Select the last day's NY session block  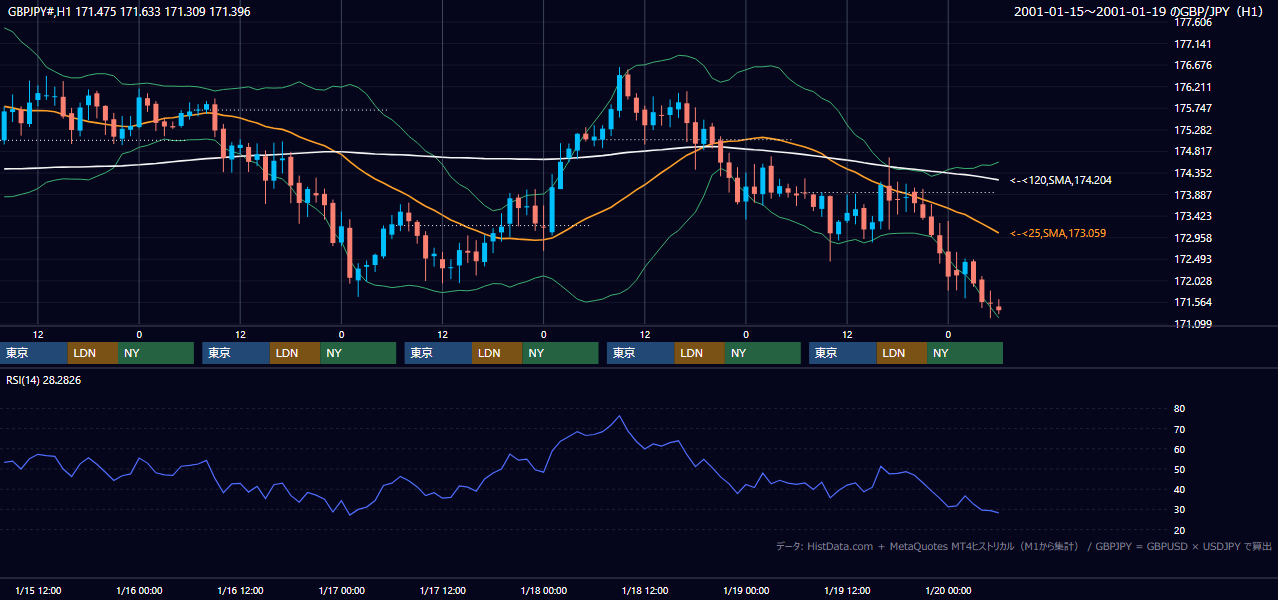click(x=965, y=353)
